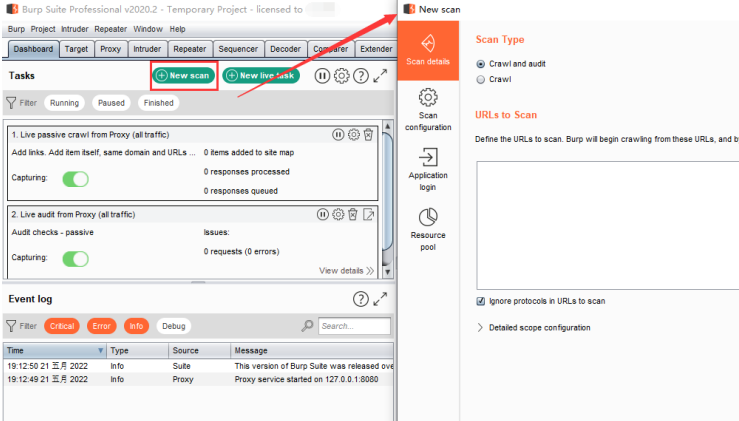The height and width of the screenshot is (421, 739).
Task: Click the Type column header
Action: [x=137, y=350]
